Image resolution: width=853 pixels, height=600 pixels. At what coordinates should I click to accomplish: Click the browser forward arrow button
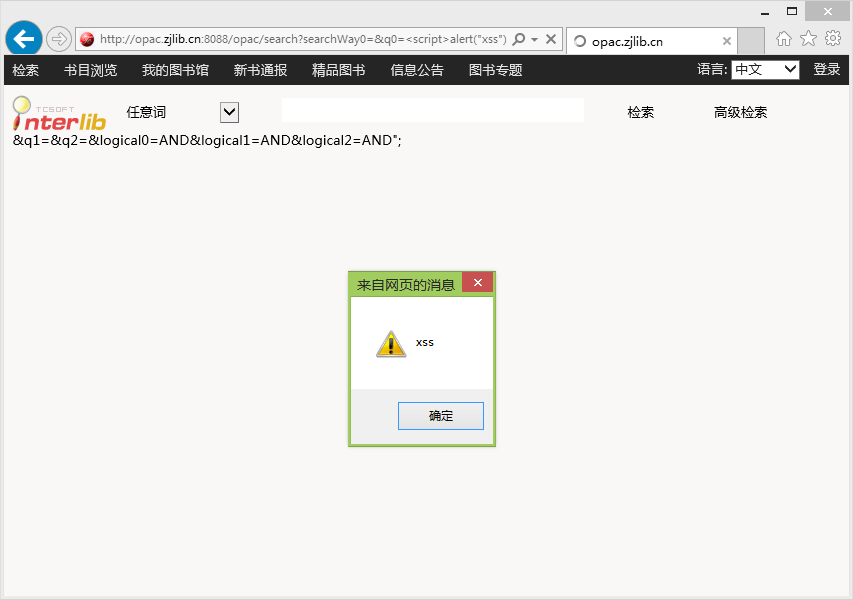click(x=58, y=39)
